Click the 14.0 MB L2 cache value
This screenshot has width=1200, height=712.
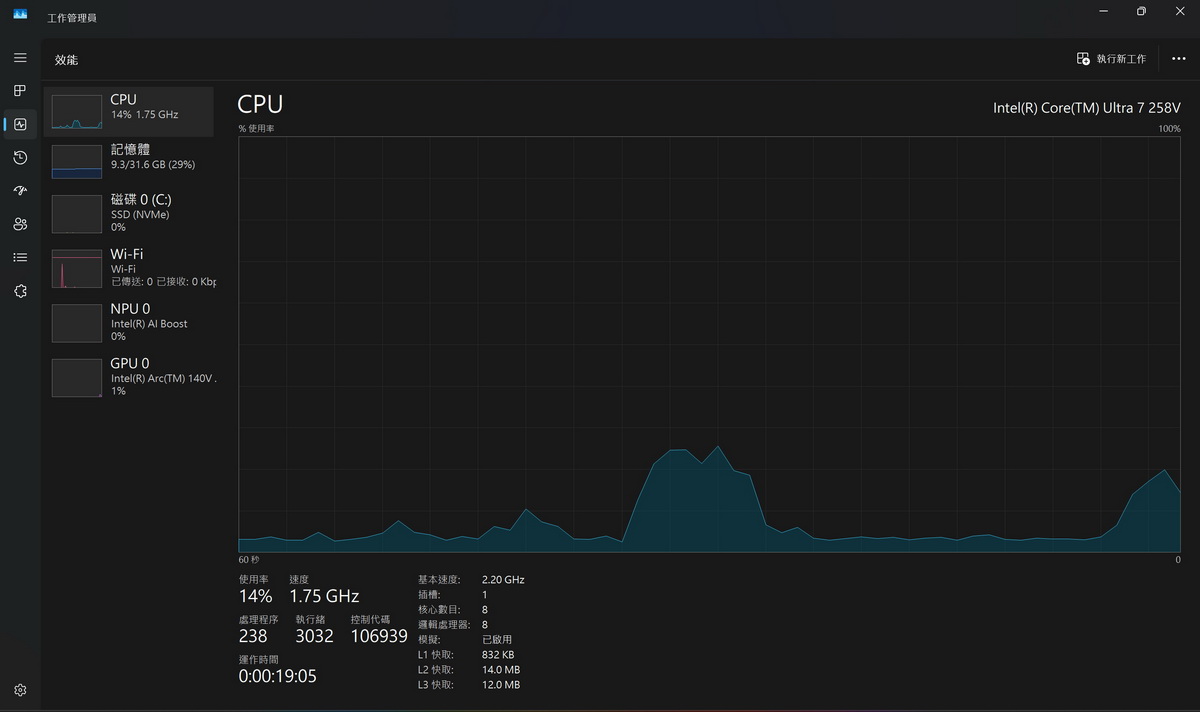pos(500,669)
